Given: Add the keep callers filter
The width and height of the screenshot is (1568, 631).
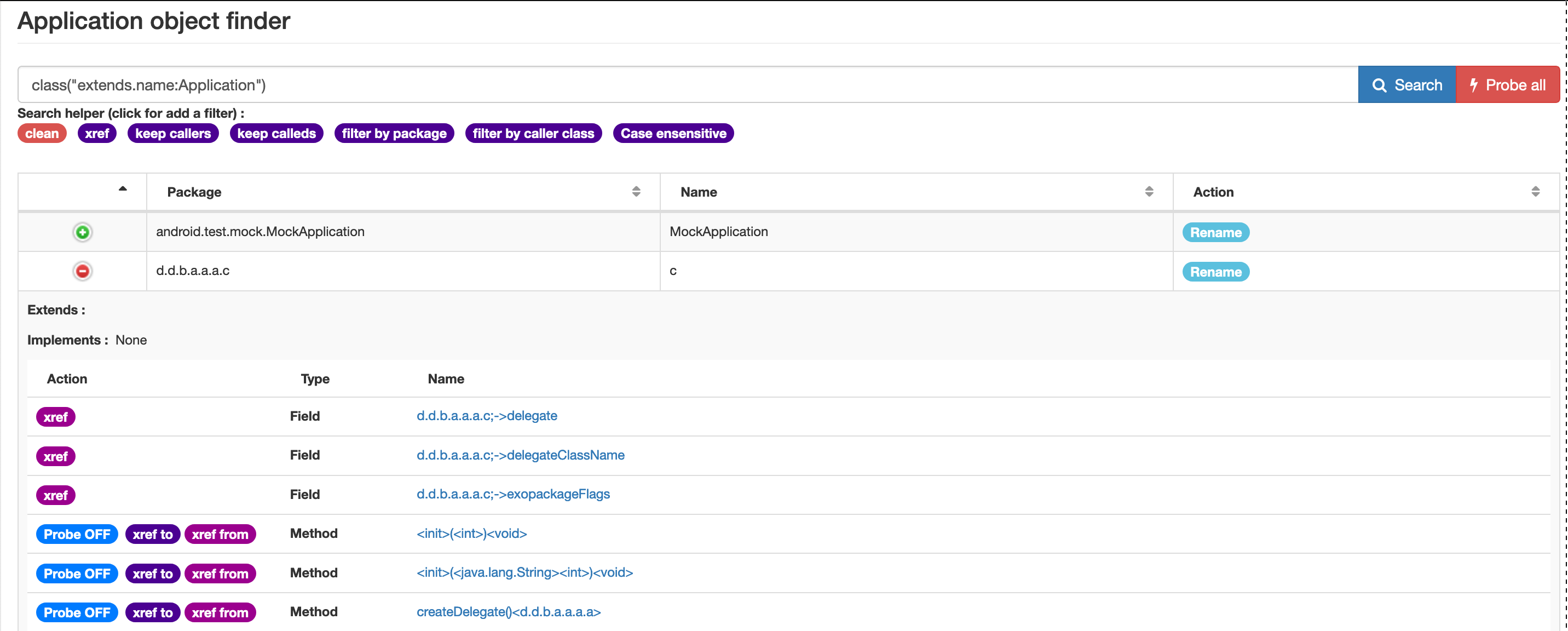Looking at the screenshot, I should point(173,134).
